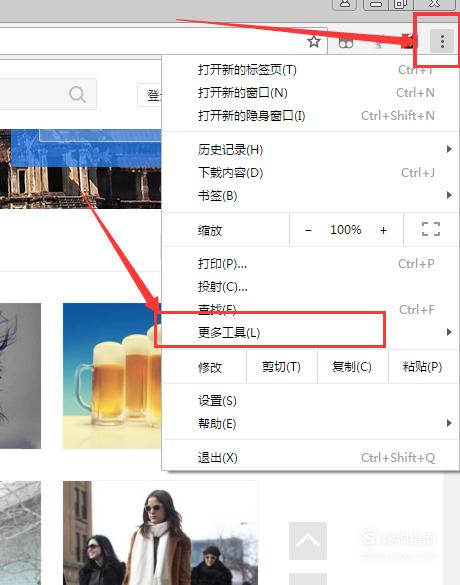
Task: Increase zoom with the plus button
Action: point(383,230)
